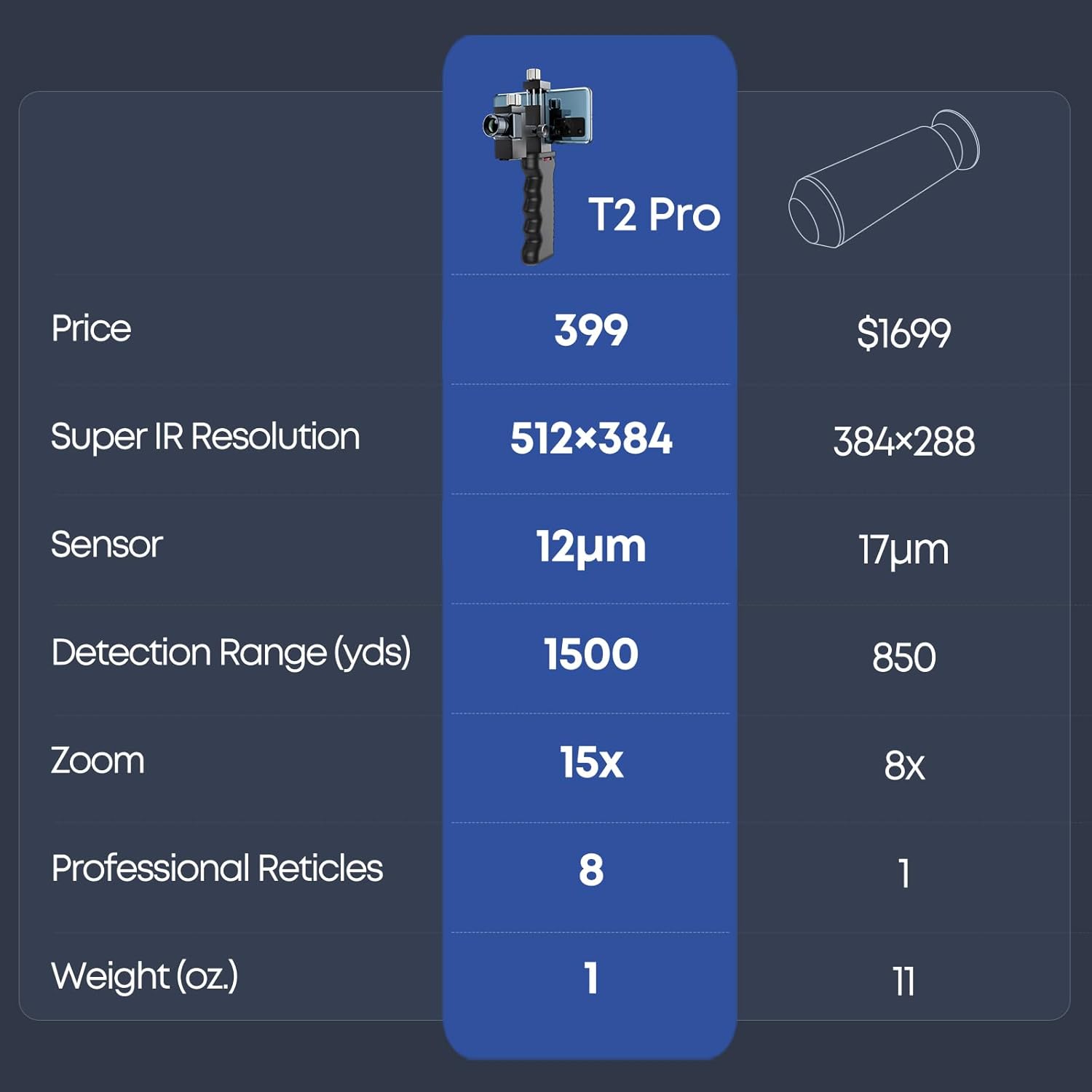Viewport: 1092px width, 1092px height.
Task: Click the 12μm sensor value
Action: coord(590,547)
